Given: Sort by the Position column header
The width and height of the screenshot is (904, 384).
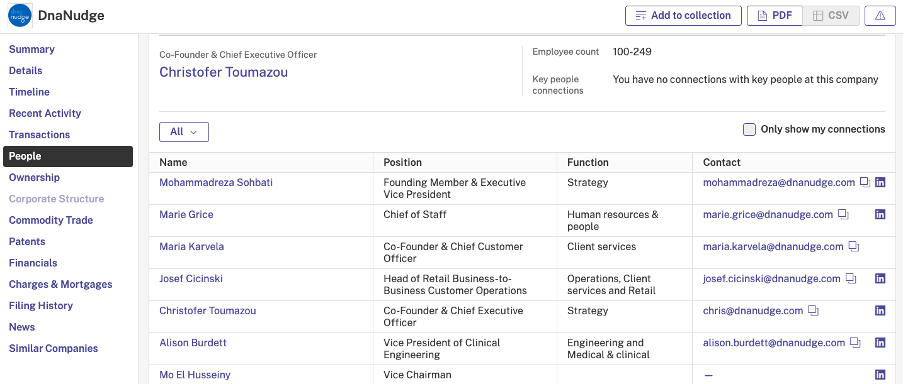Looking at the screenshot, I should 402,162.
